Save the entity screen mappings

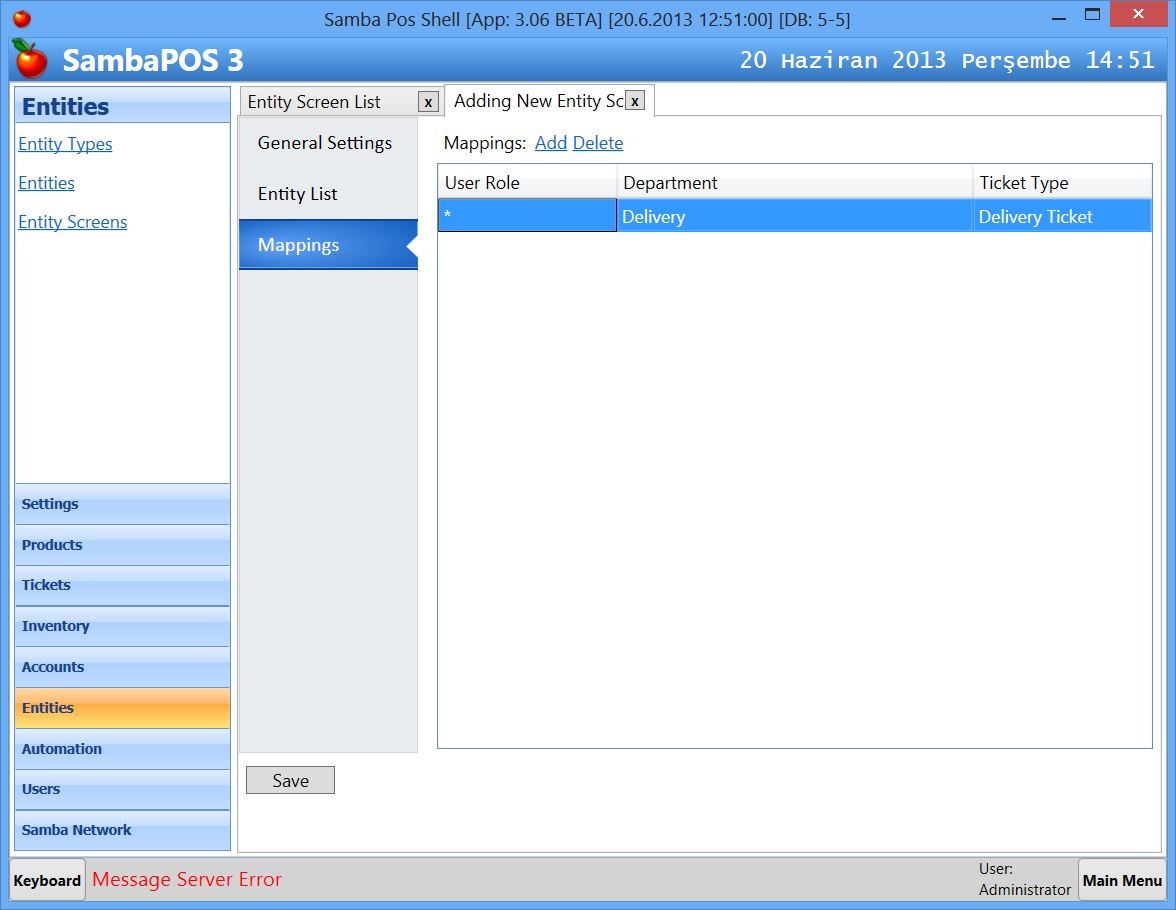290,780
